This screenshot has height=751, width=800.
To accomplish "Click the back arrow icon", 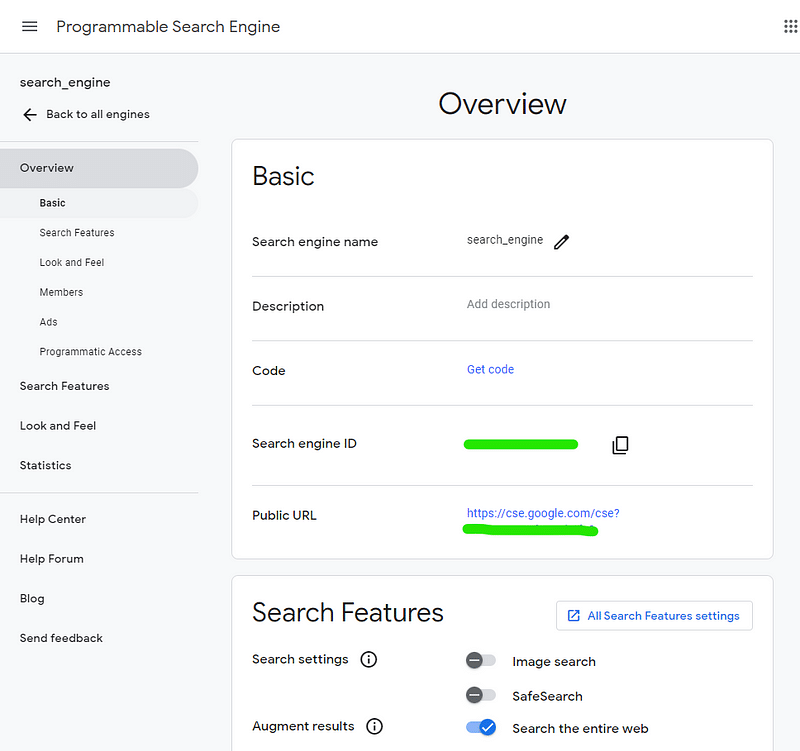I will [x=30, y=115].
